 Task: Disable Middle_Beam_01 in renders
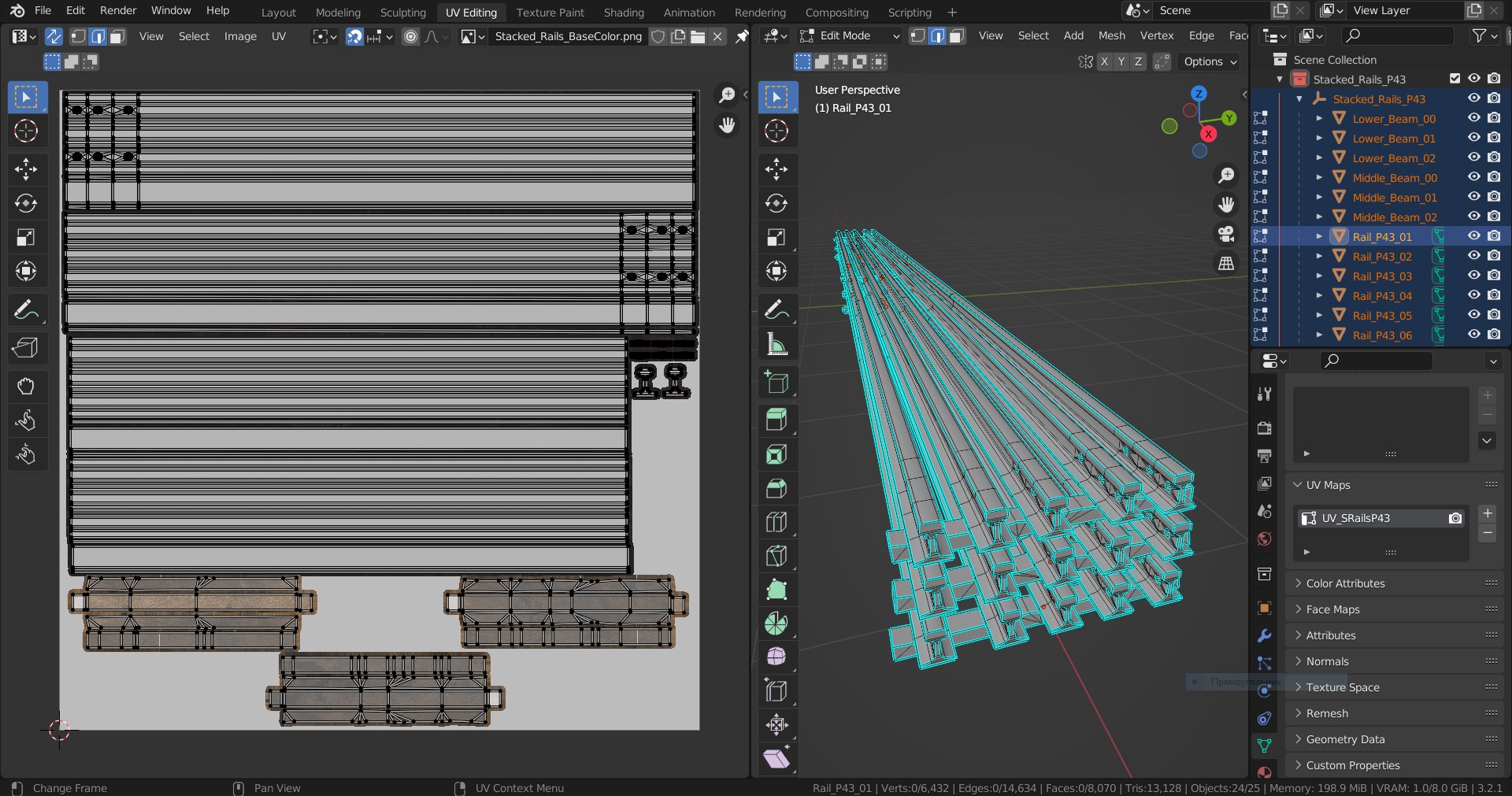(x=1494, y=197)
